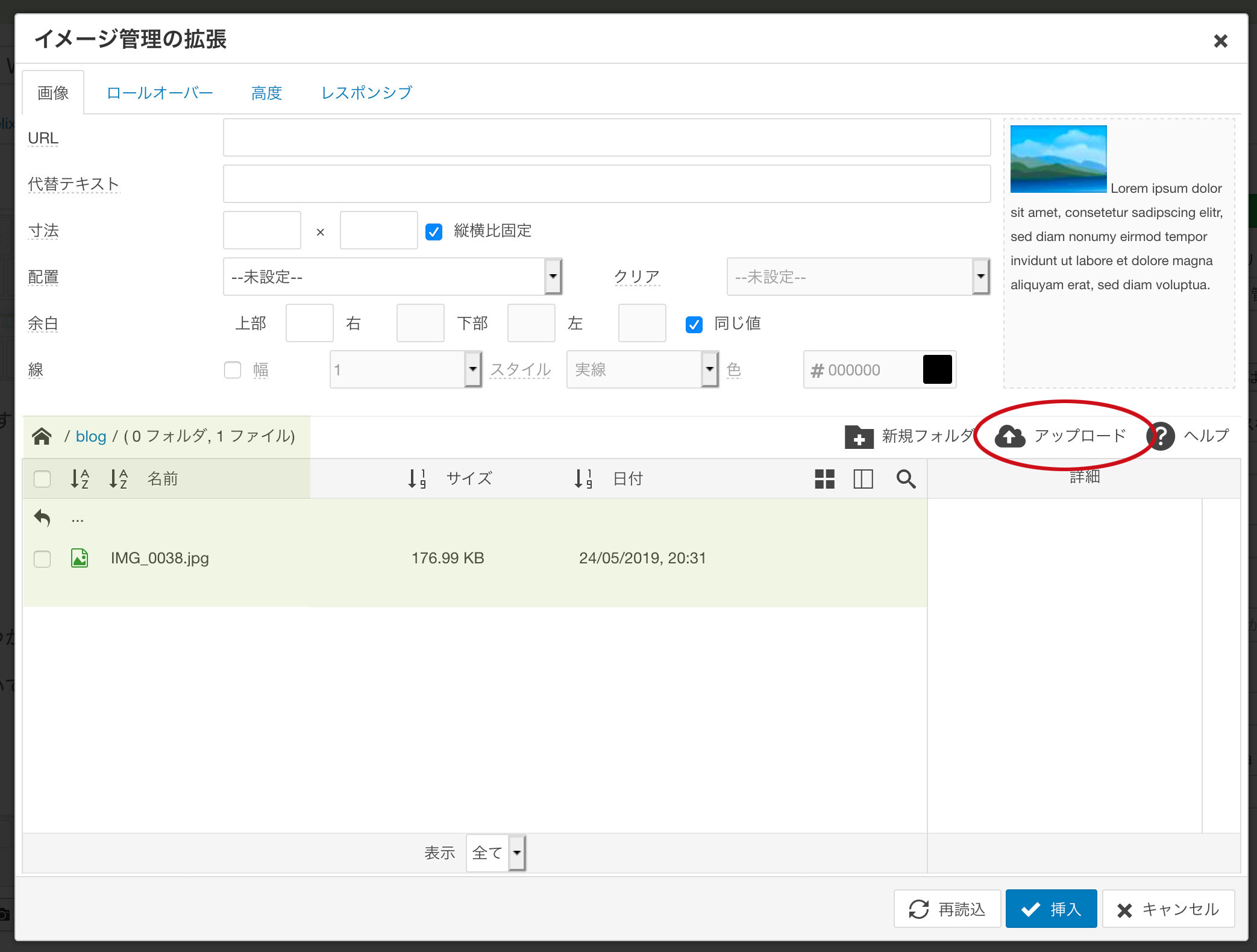This screenshot has width=1257, height=952.
Task: Click the new folder icon
Action: pyautogui.click(x=859, y=436)
